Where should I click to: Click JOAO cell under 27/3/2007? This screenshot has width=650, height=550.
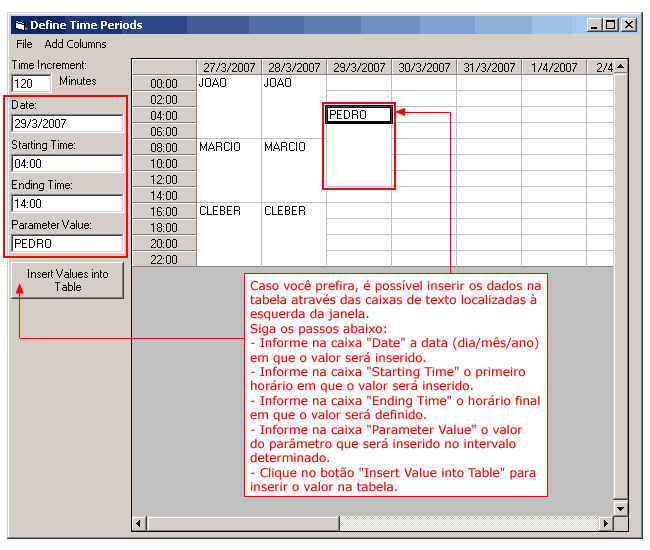click(x=229, y=107)
